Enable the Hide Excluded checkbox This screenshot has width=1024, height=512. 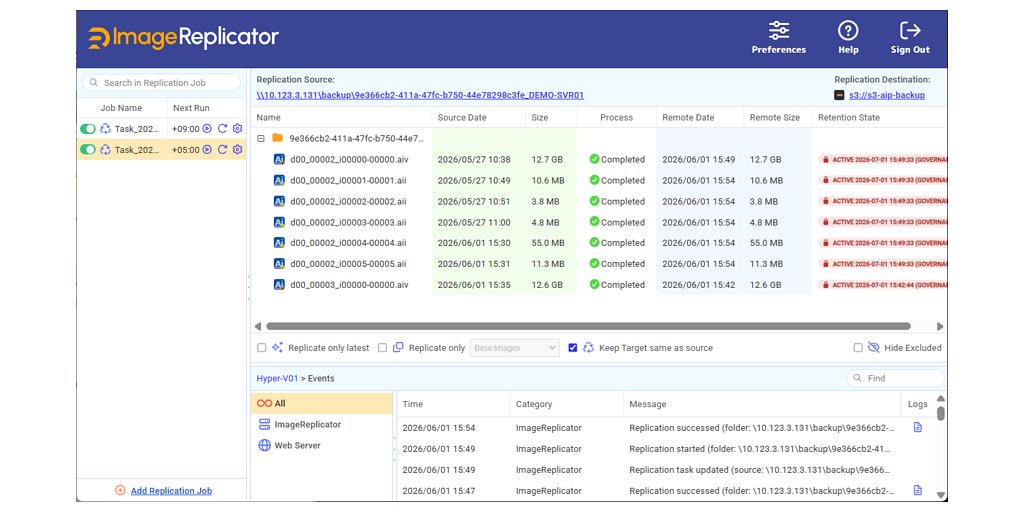[858, 348]
